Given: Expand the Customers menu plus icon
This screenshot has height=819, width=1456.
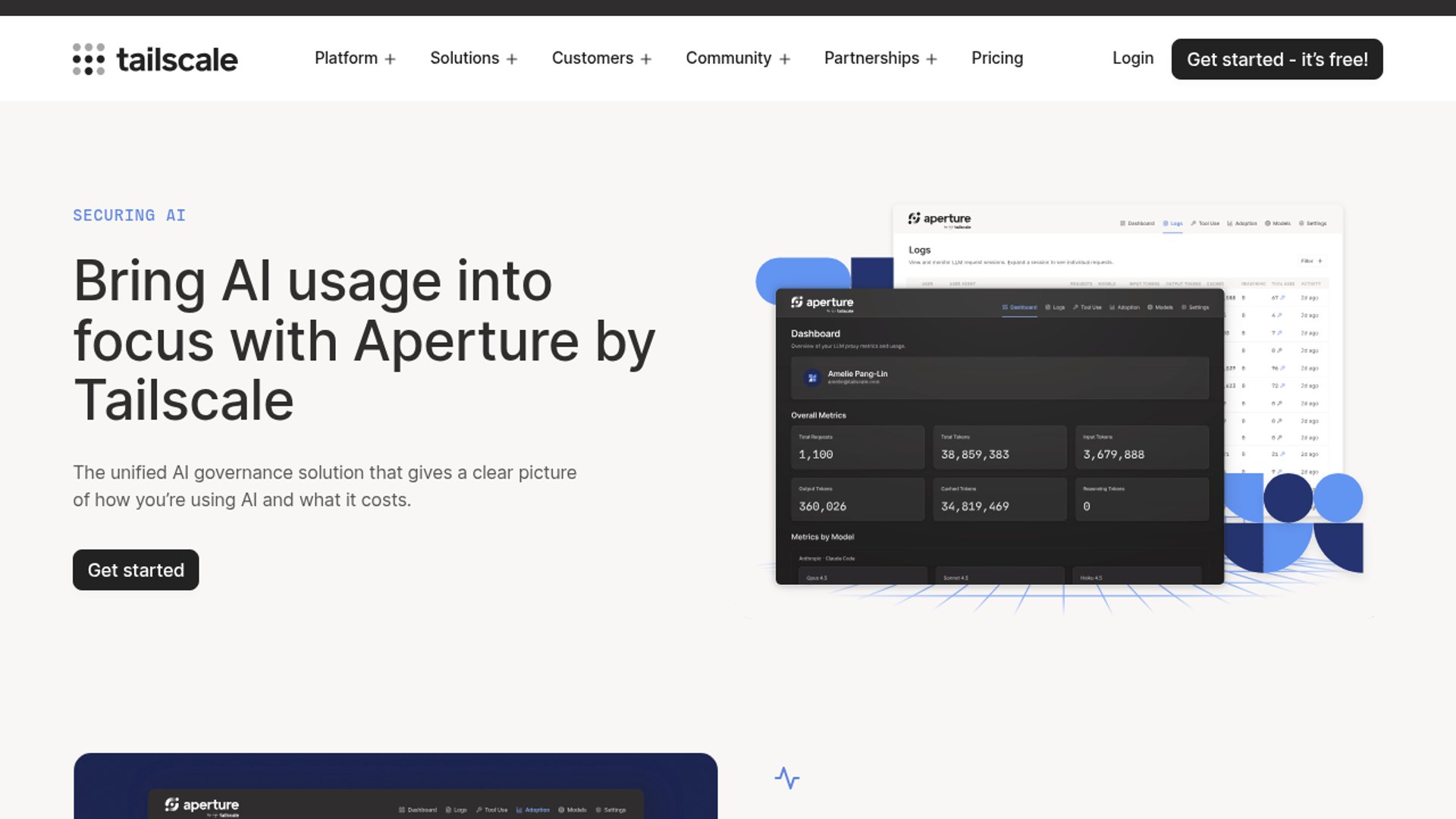Looking at the screenshot, I should pos(646,59).
